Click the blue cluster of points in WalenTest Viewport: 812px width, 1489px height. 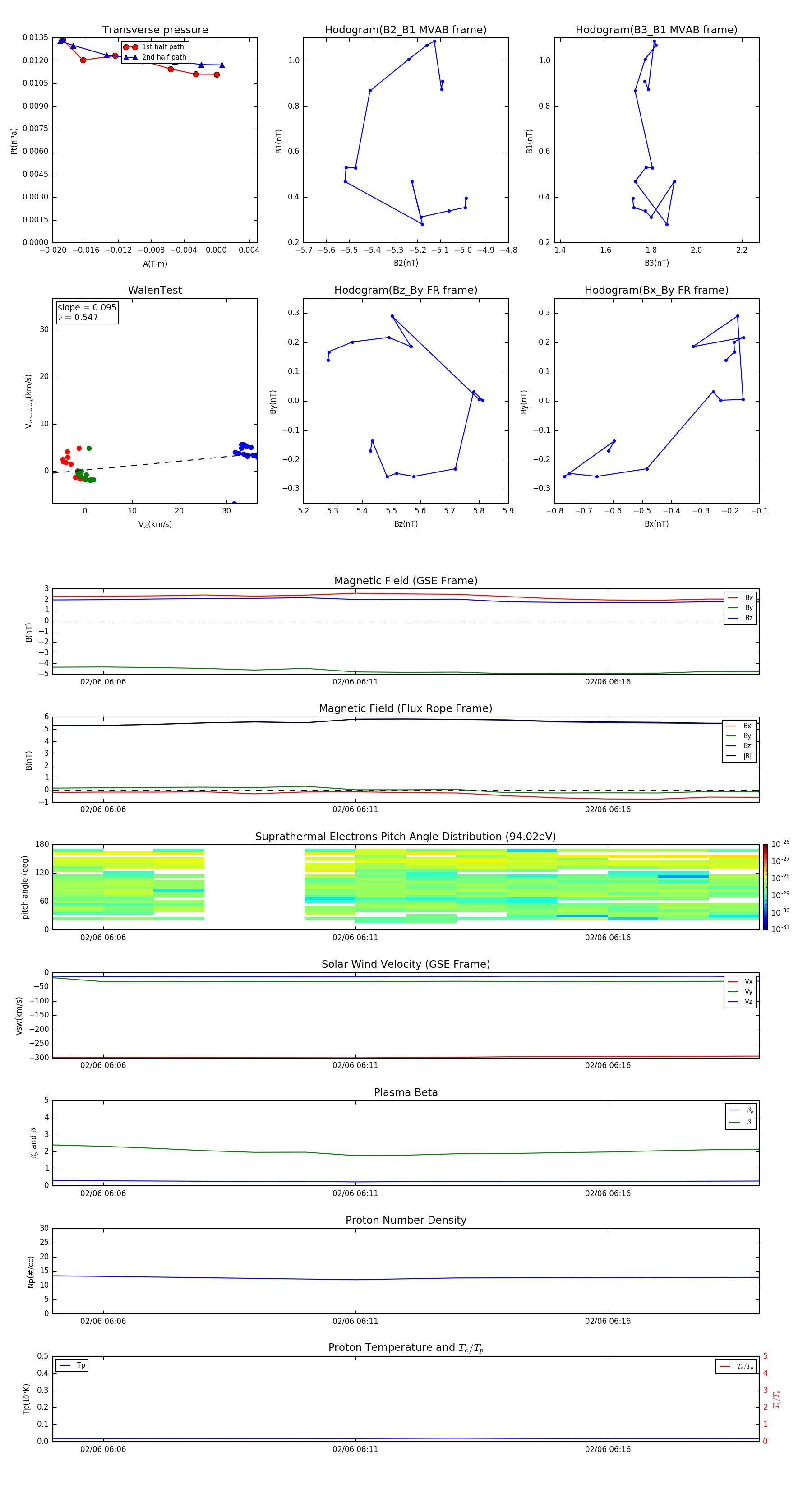(245, 450)
